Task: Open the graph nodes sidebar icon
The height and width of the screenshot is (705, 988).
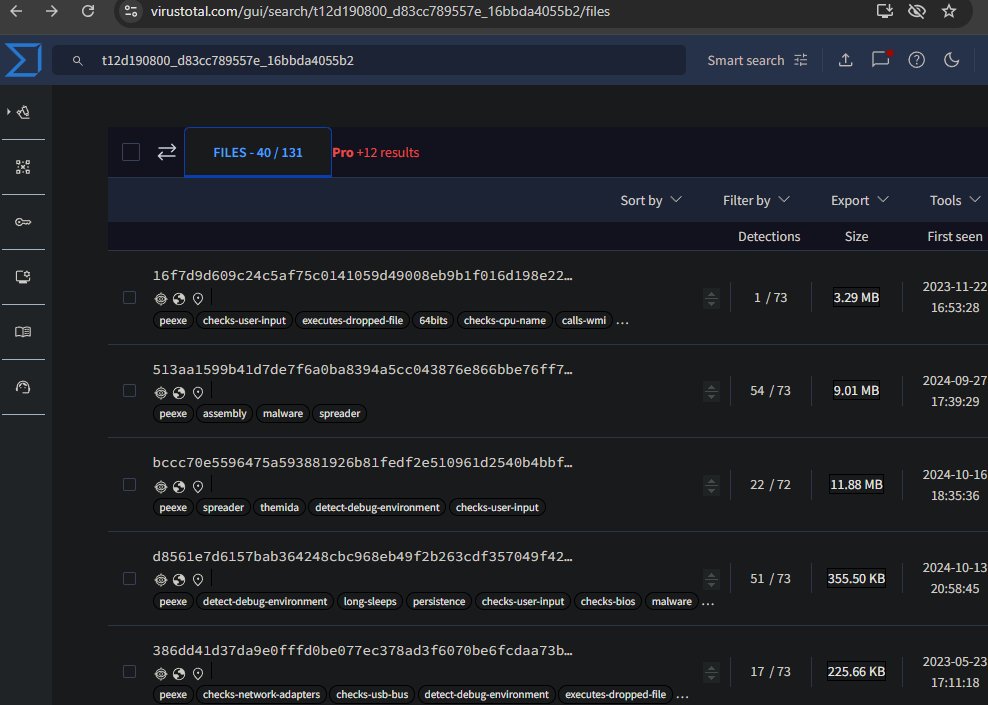Action: click(23, 167)
